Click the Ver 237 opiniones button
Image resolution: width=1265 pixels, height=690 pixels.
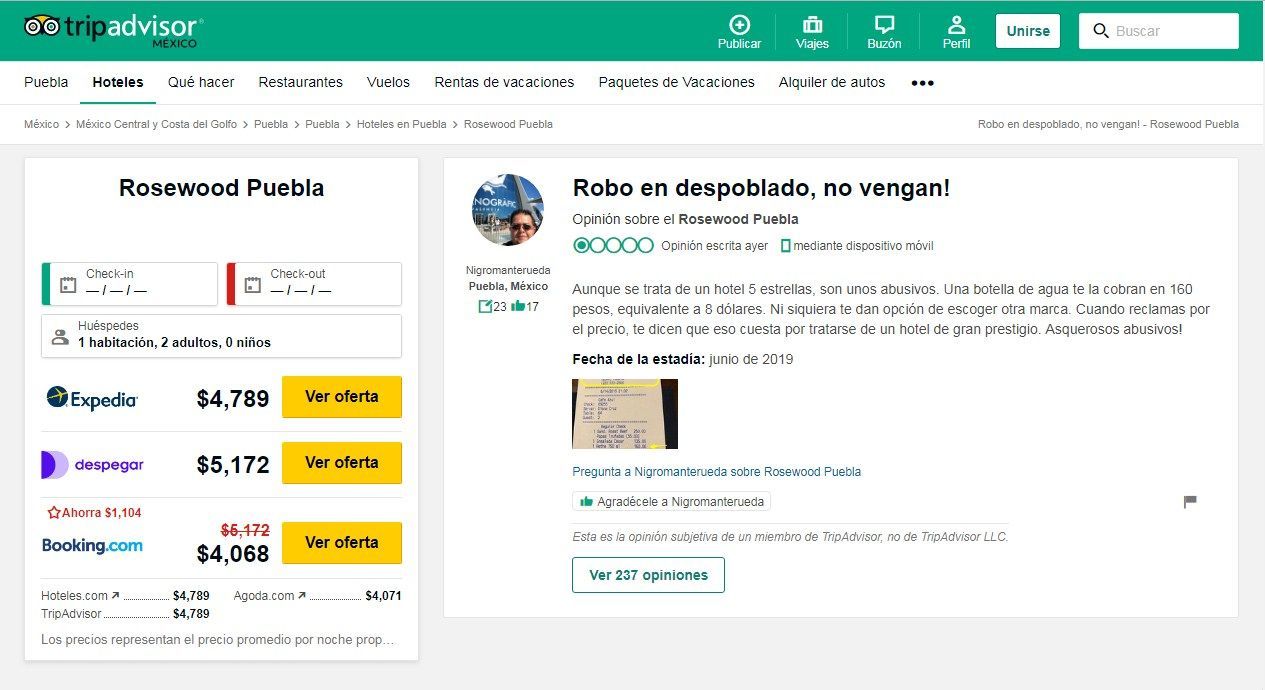[648, 575]
